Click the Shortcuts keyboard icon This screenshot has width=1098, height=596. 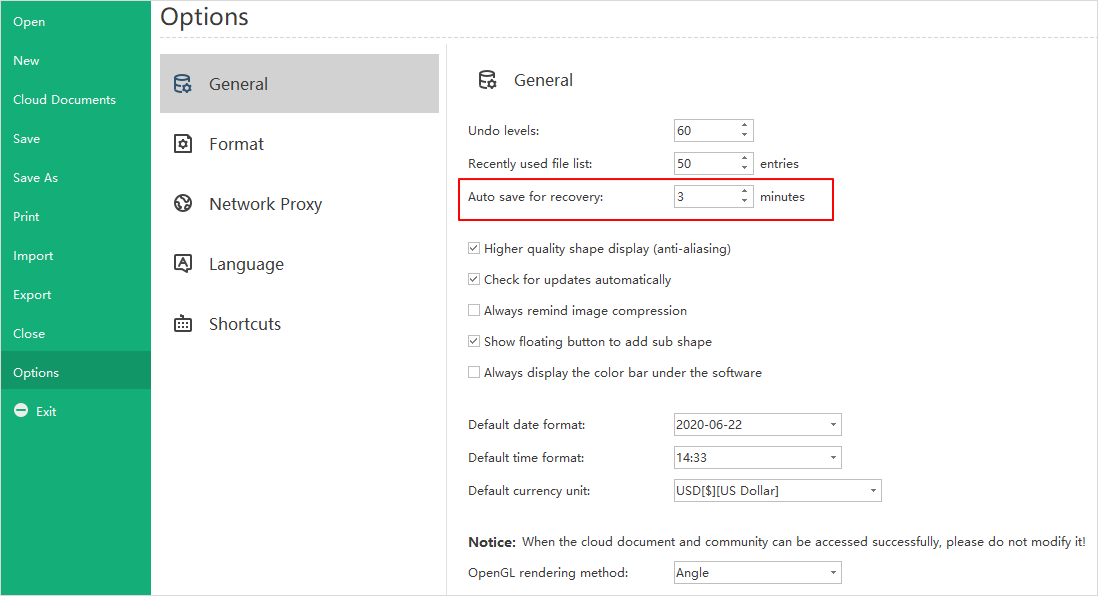pos(183,324)
